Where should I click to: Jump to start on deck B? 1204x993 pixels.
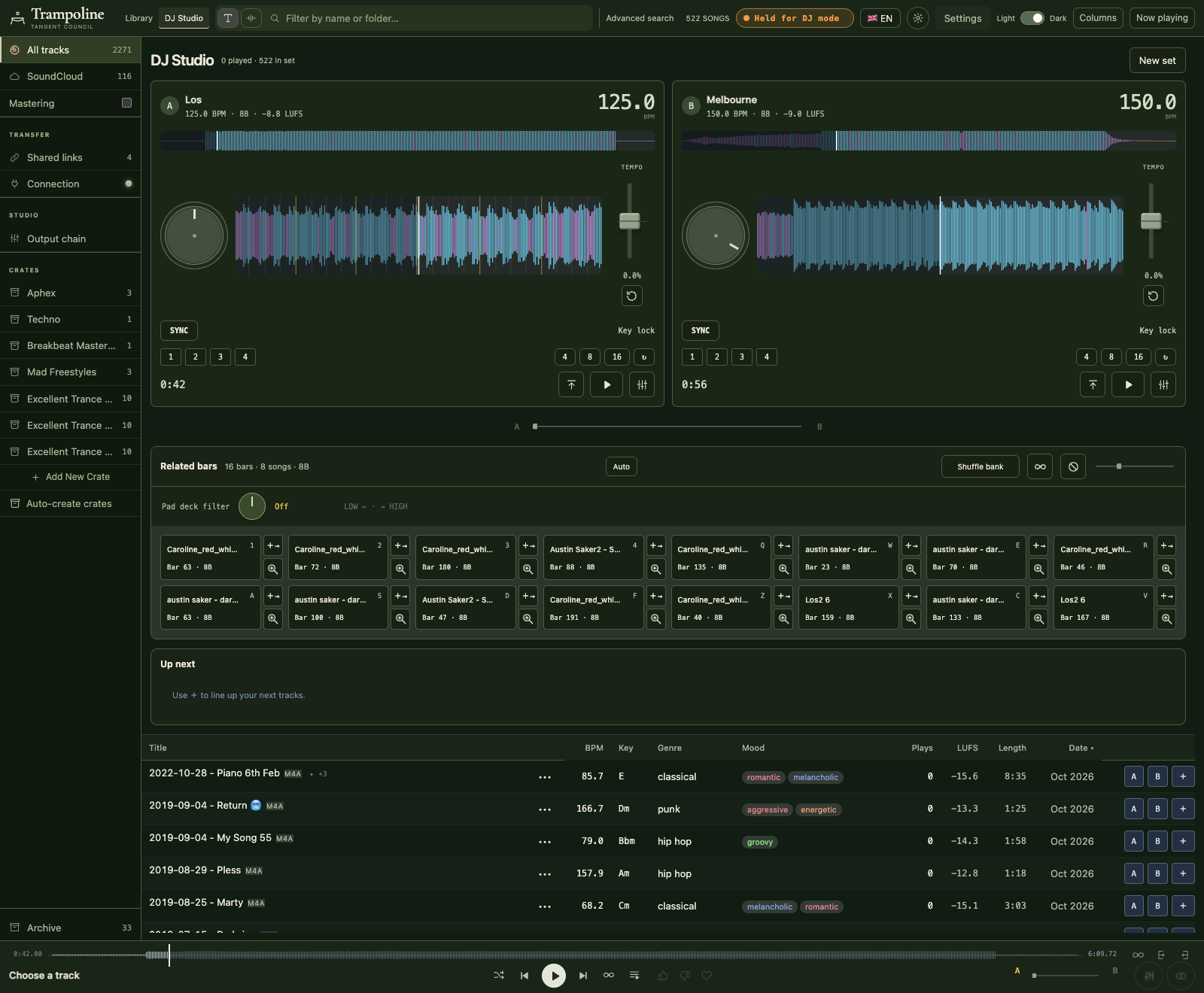(1093, 384)
